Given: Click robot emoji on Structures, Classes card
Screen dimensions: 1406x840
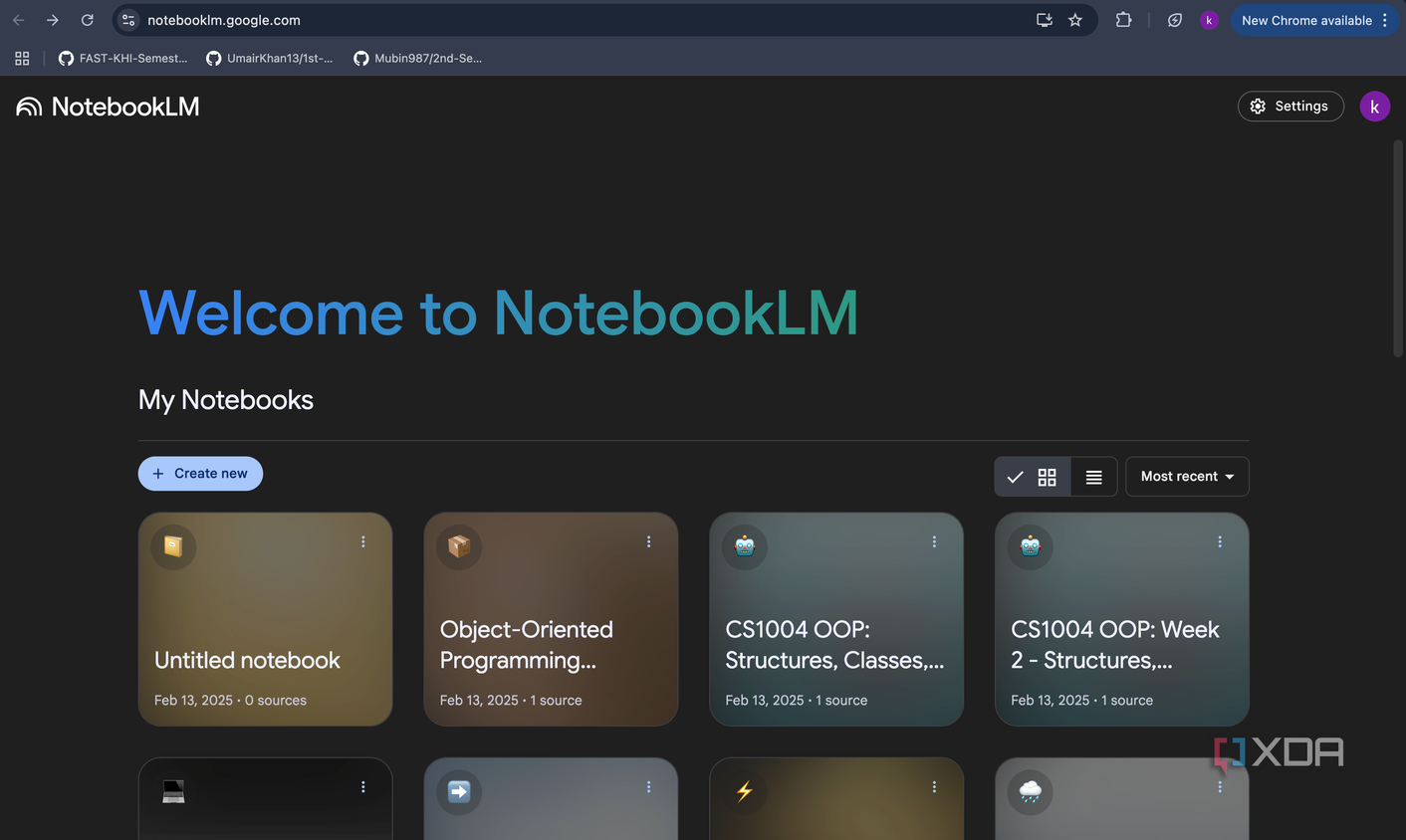Looking at the screenshot, I should pyautogui.click(x=745, y=546).
